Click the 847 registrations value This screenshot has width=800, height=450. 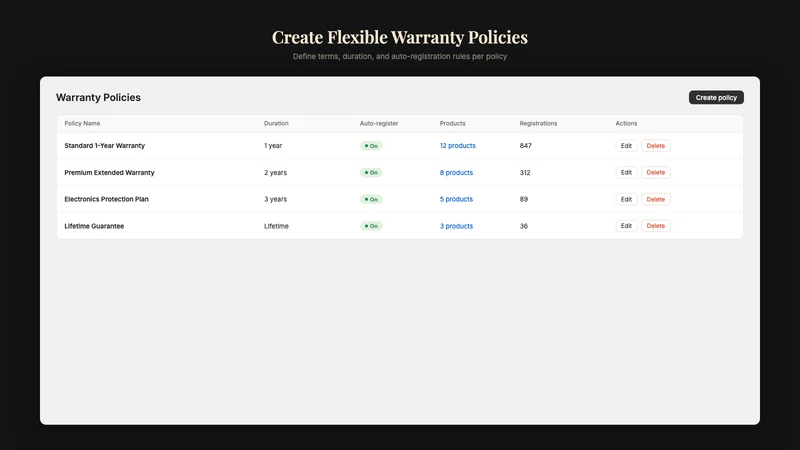tap(526, 146)
